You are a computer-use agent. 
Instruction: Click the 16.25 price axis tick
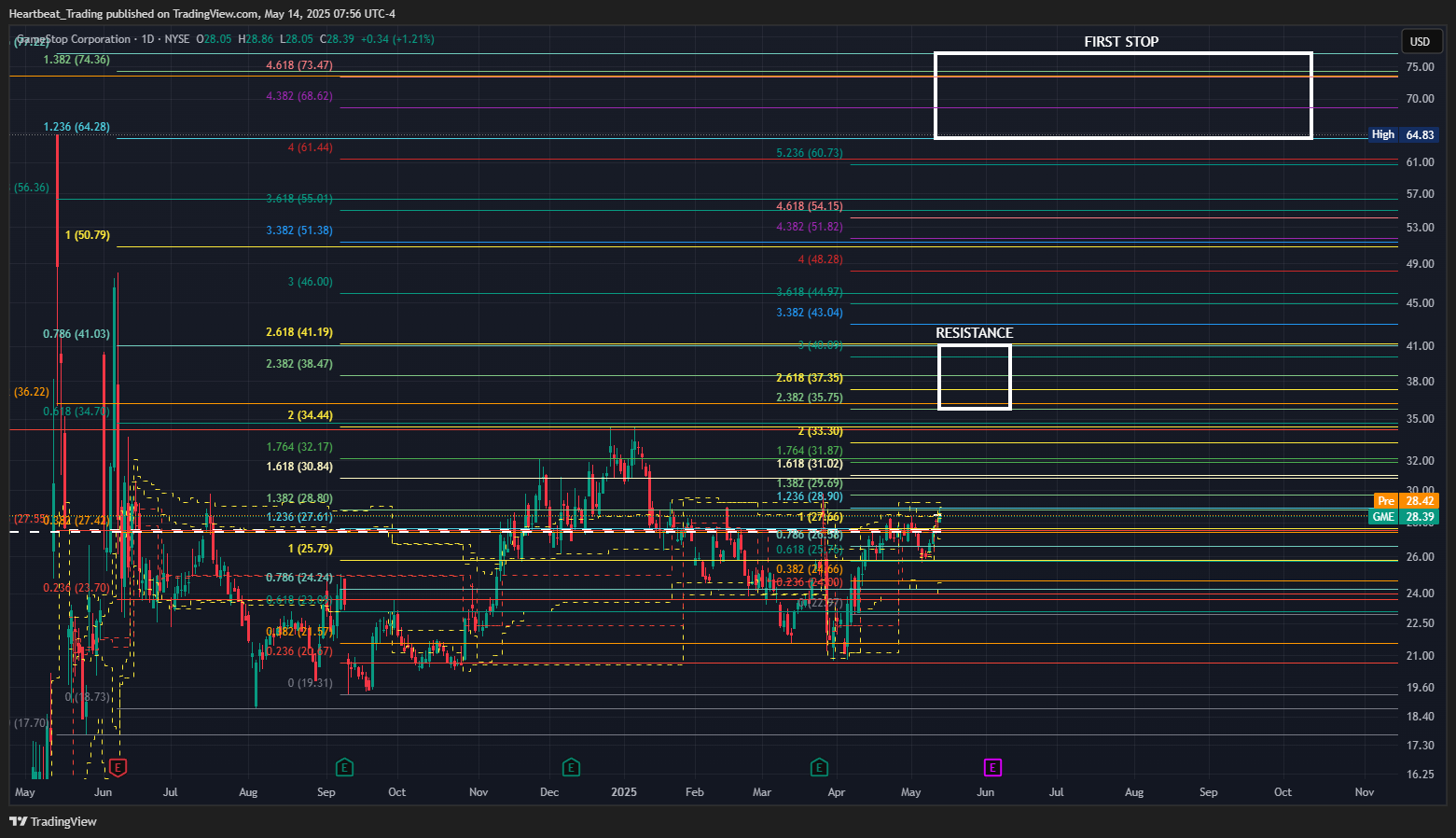click(1420, 775)
